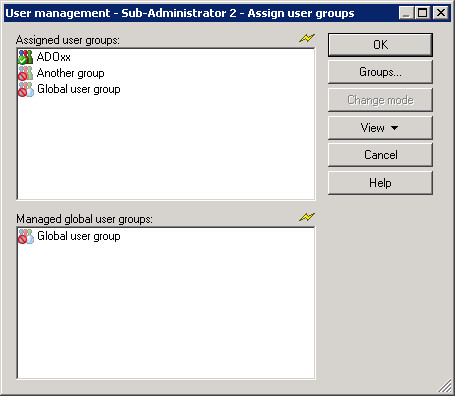Select Global user group under Managed global groups

coord(79,236)
